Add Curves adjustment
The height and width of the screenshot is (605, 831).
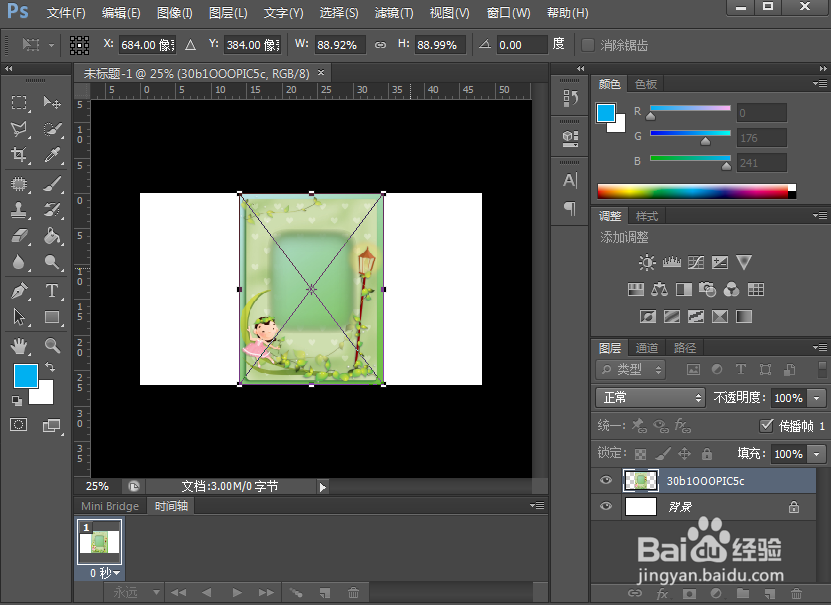click(696, 262)
